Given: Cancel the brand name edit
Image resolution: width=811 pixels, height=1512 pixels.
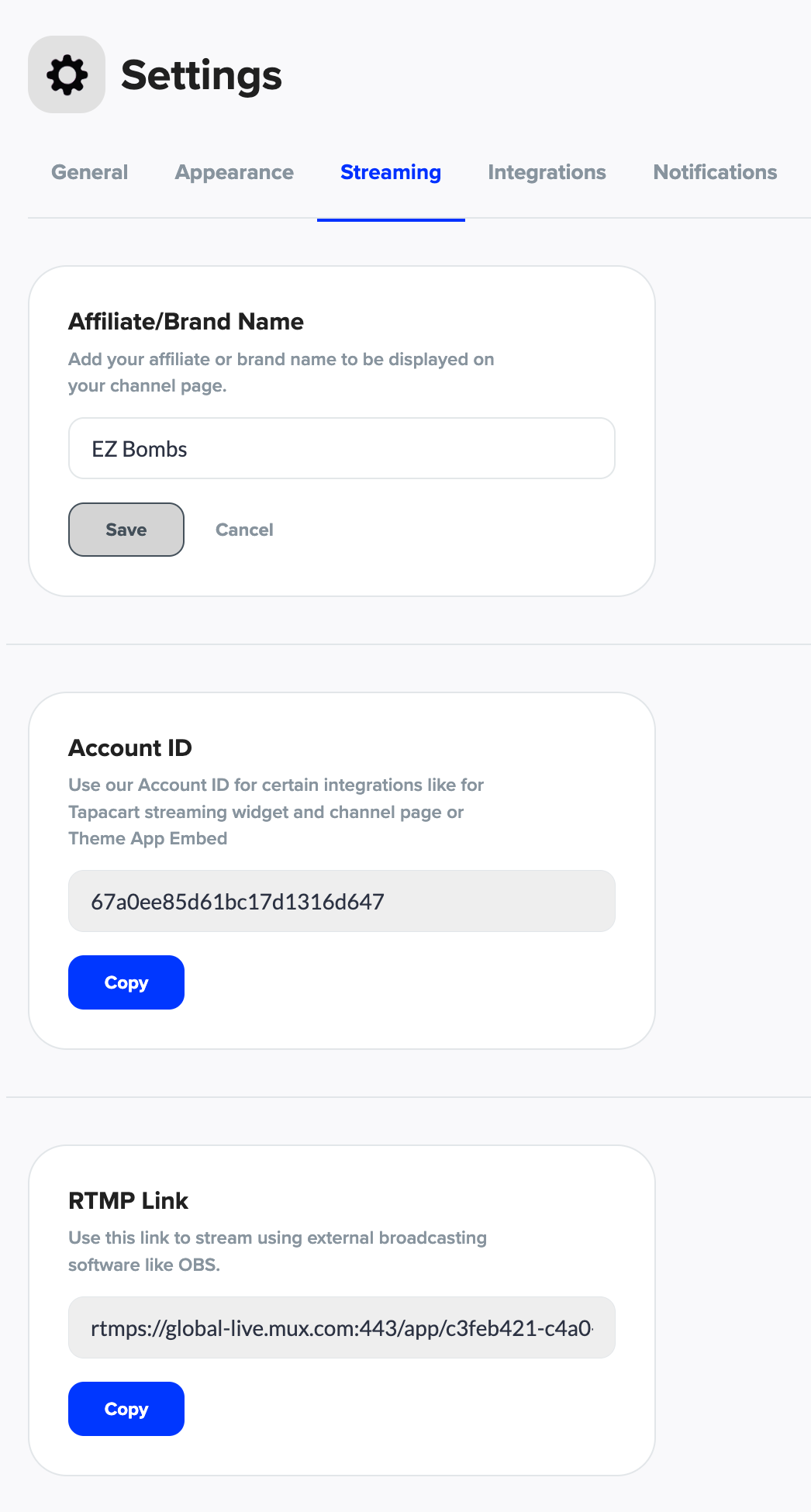Looking at the screenshot, I should click(244, 530).
